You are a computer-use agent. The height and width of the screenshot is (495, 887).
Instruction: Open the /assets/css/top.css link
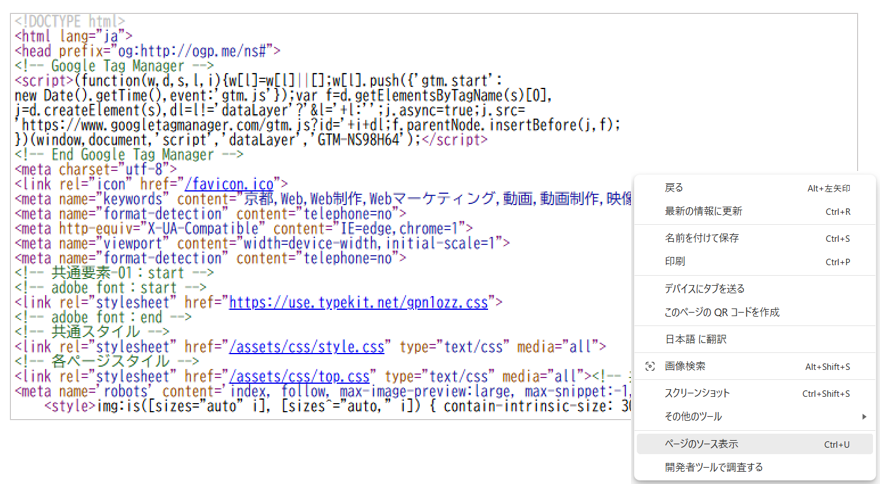(x=299, y=376)
